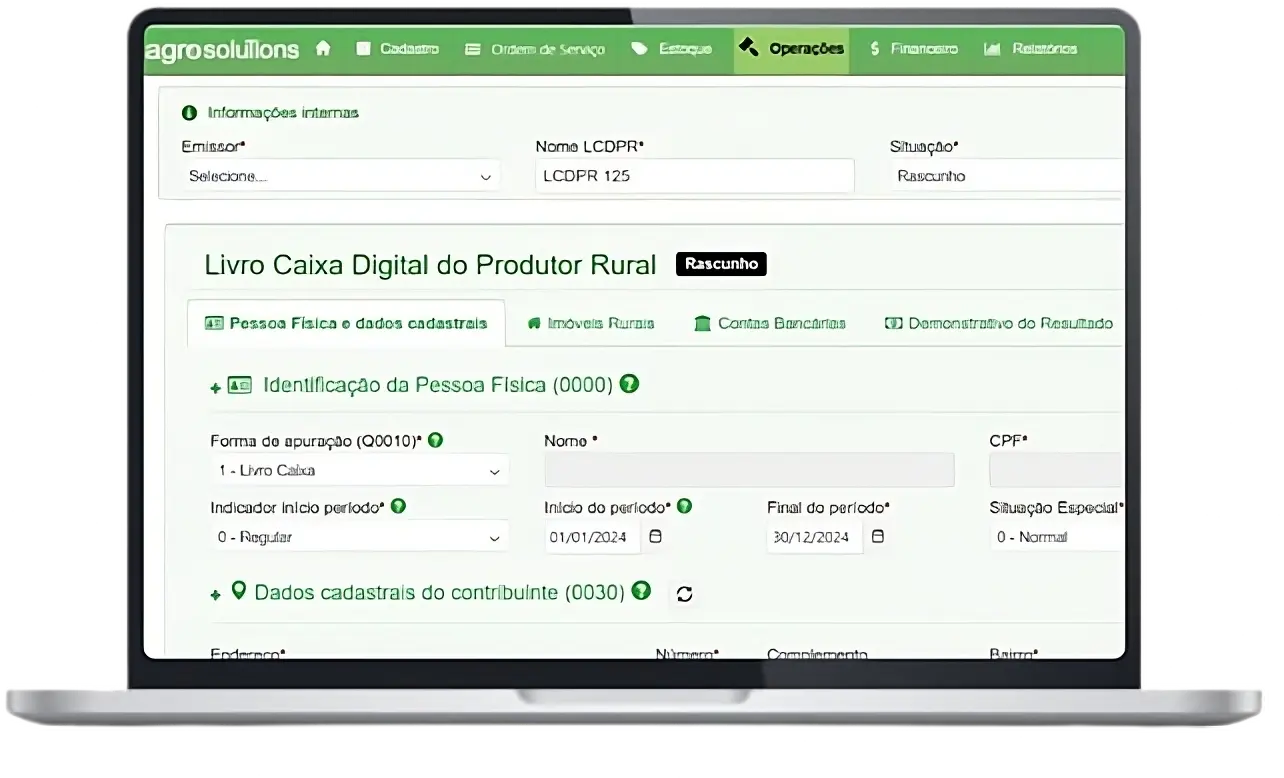Switch to the Contas Bancárias tab
The image size is (1284, 778).
click(x=769, y=323)
